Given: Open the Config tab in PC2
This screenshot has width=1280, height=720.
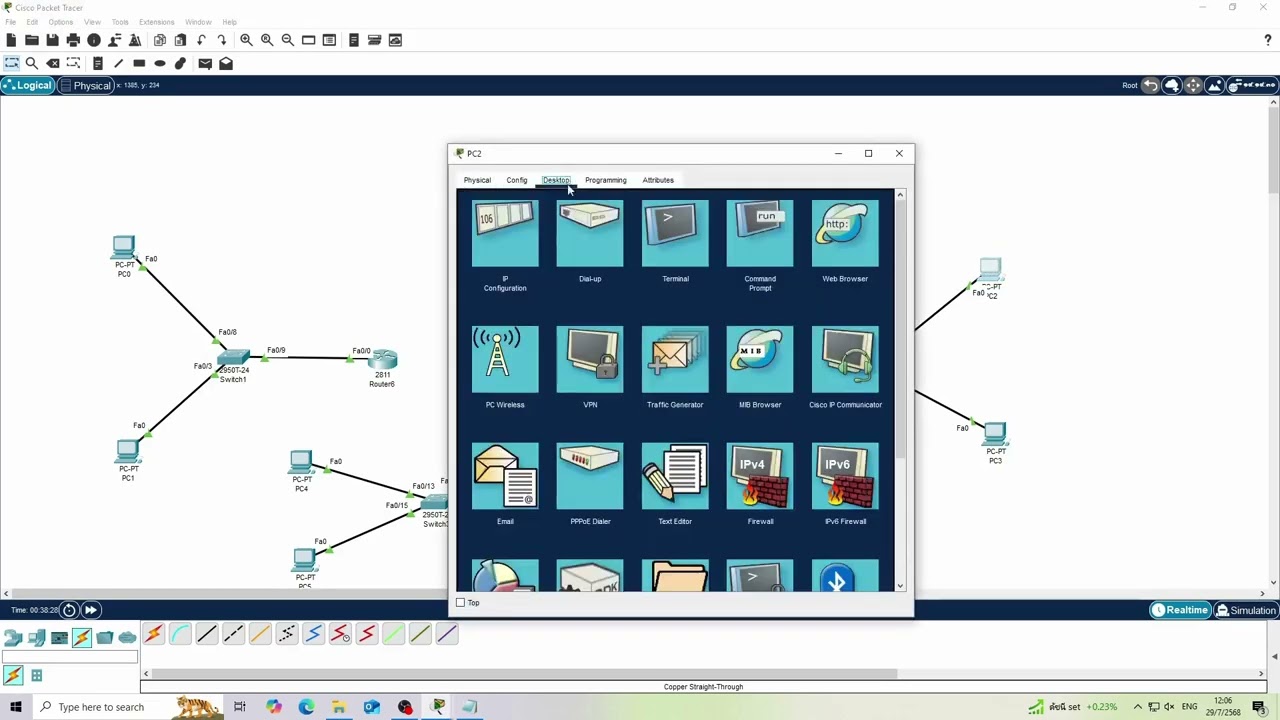Looking at the screenshot, I should (516, 180).
